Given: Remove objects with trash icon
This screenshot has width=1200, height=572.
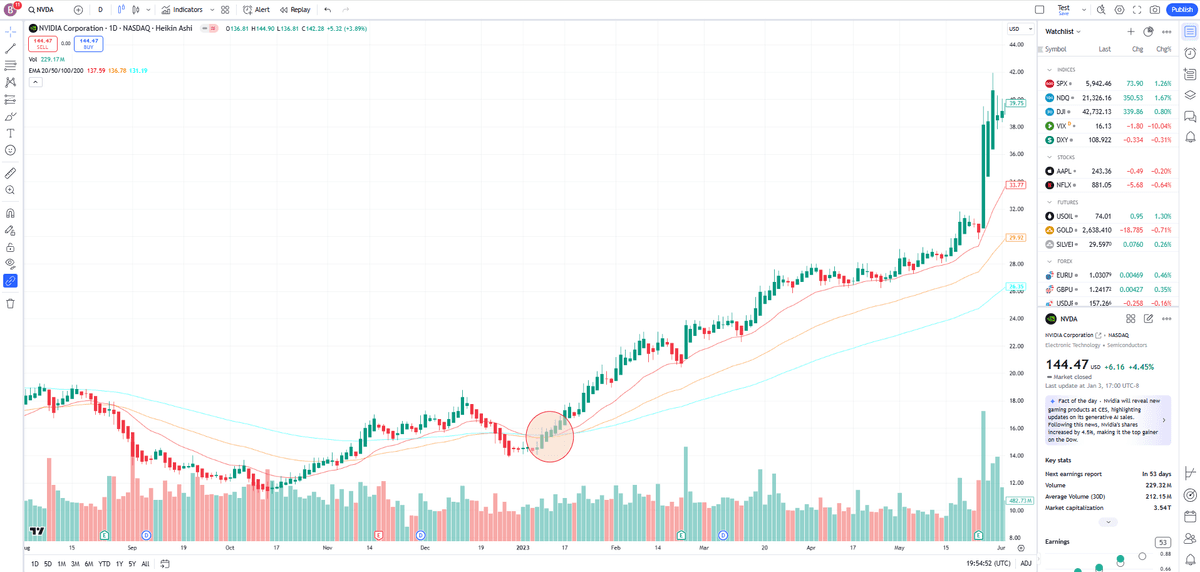Looking at the screenshot, I should [10, 304].
